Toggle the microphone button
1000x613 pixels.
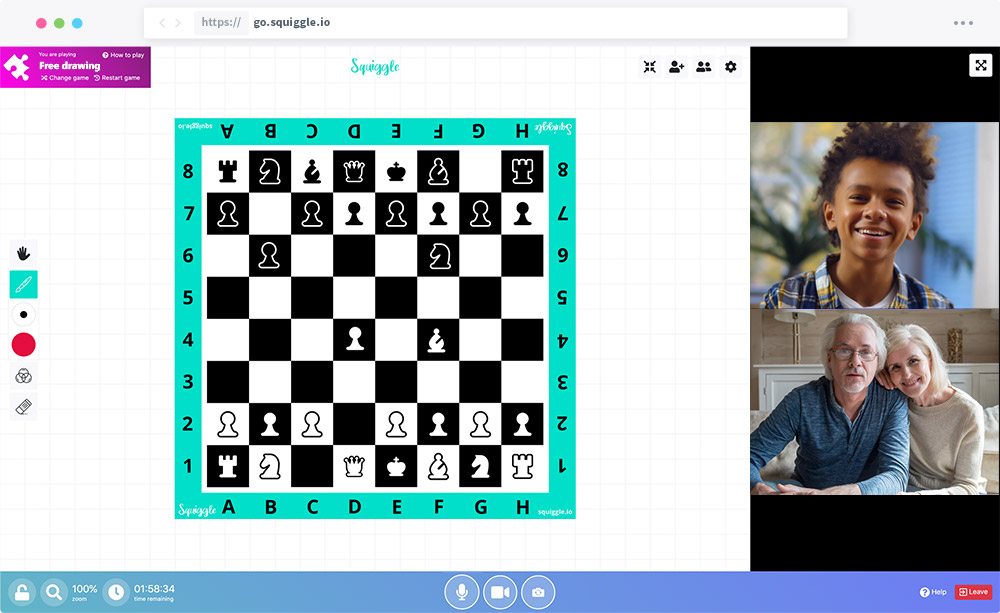coord(462,593)
